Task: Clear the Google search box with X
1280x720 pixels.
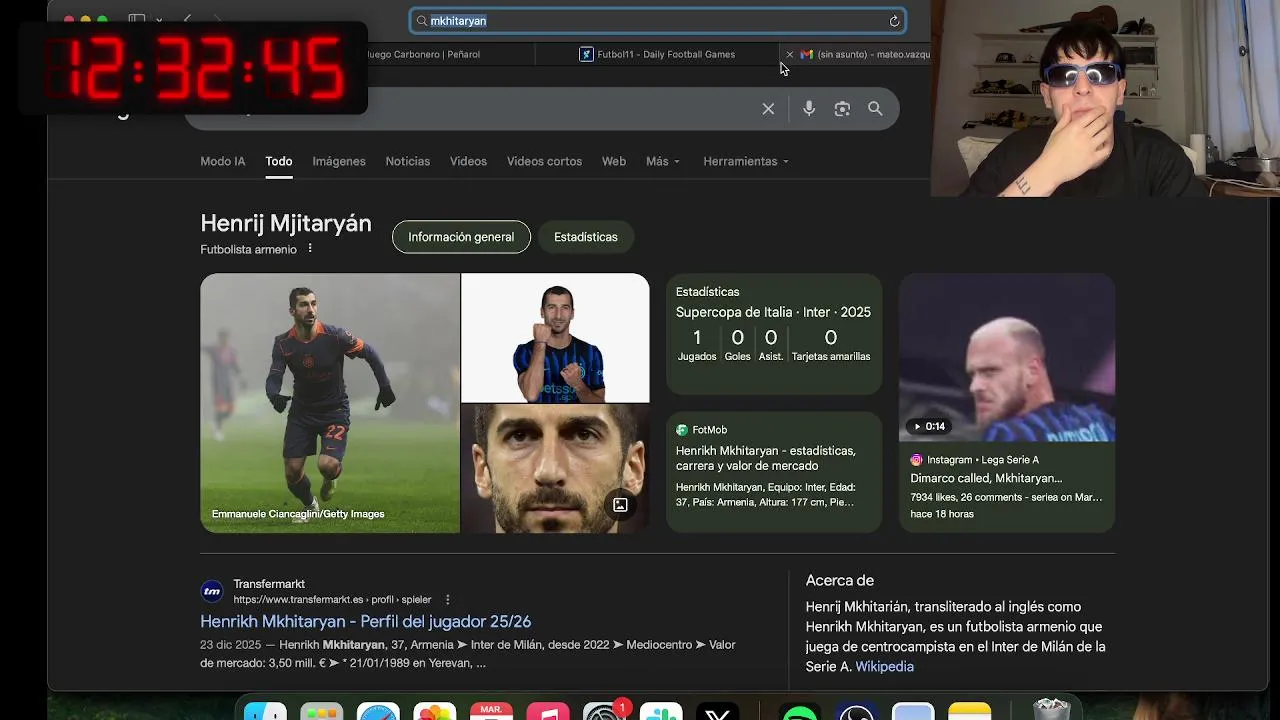Action: pyautogui.click(x=768, y=109)
